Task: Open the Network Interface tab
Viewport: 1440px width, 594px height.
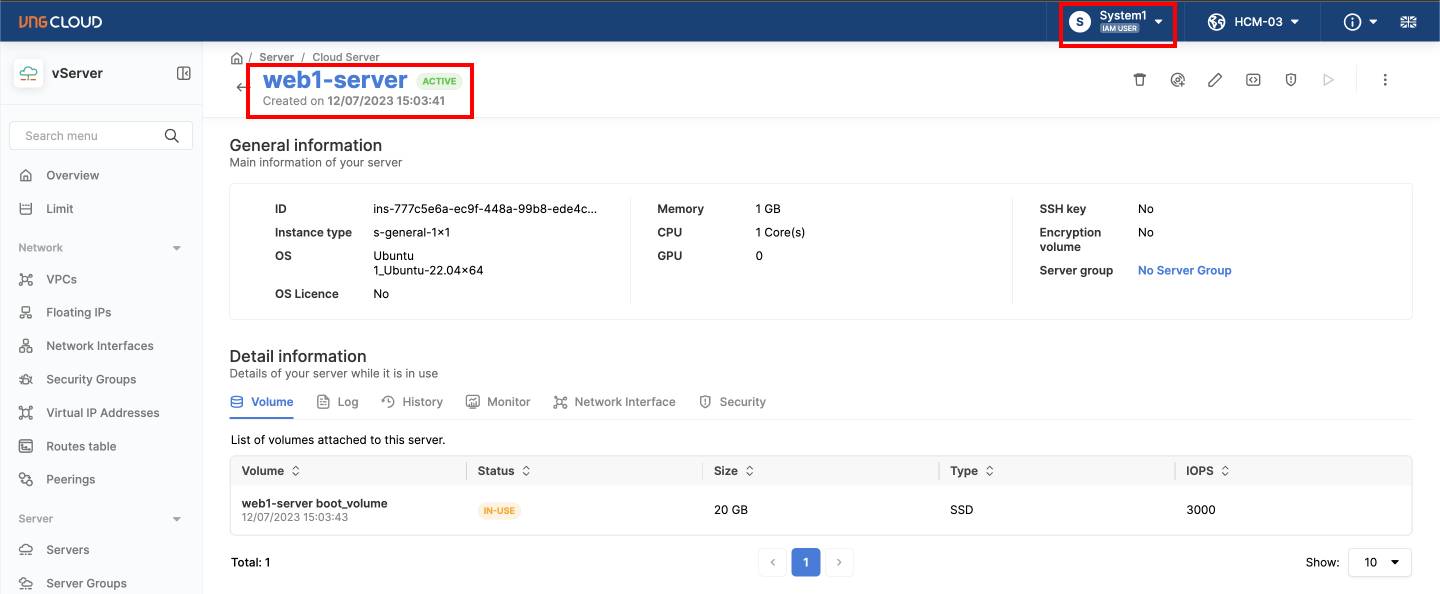Action: click(614, 402)
